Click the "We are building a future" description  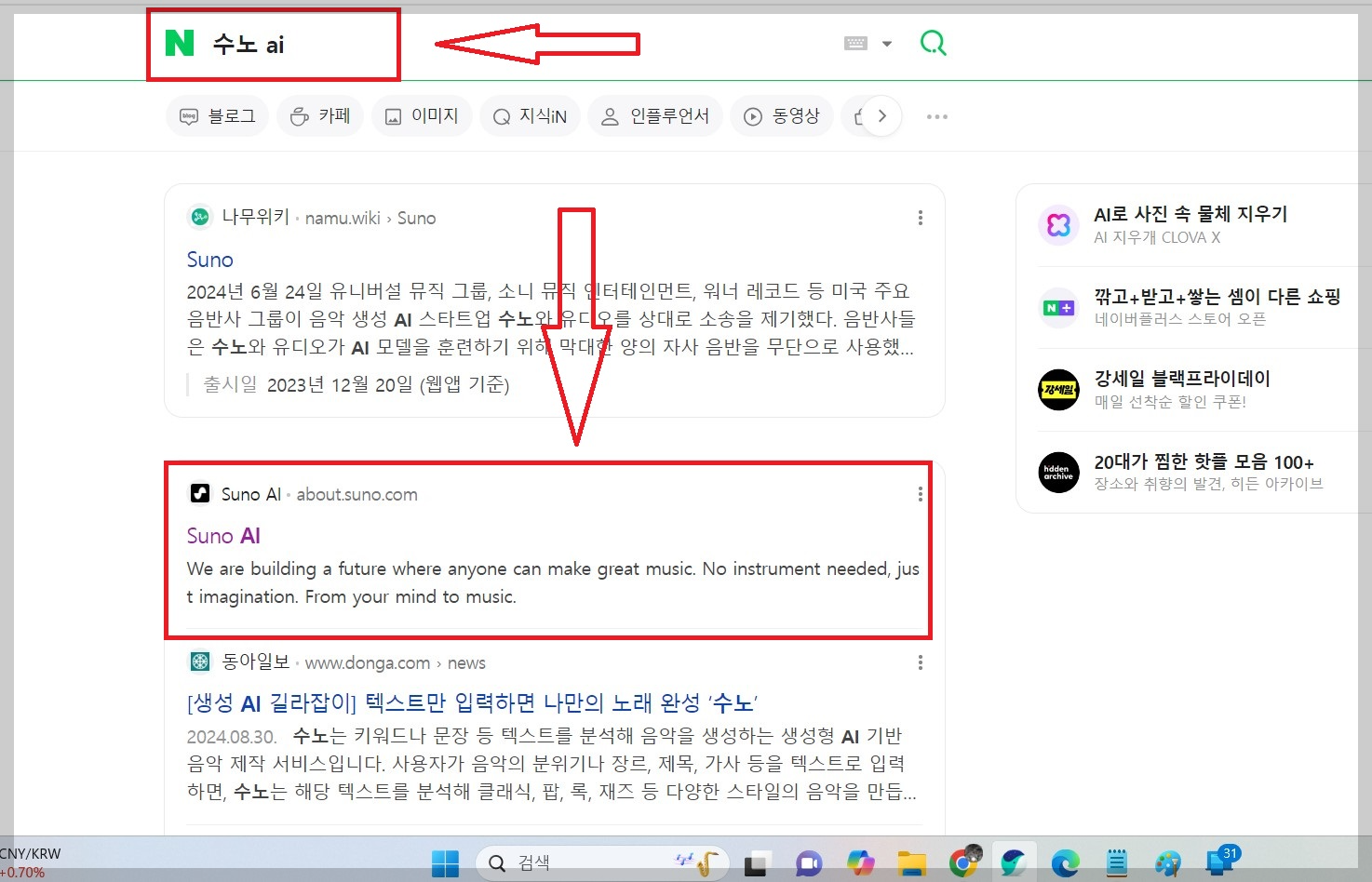point(553,582)
